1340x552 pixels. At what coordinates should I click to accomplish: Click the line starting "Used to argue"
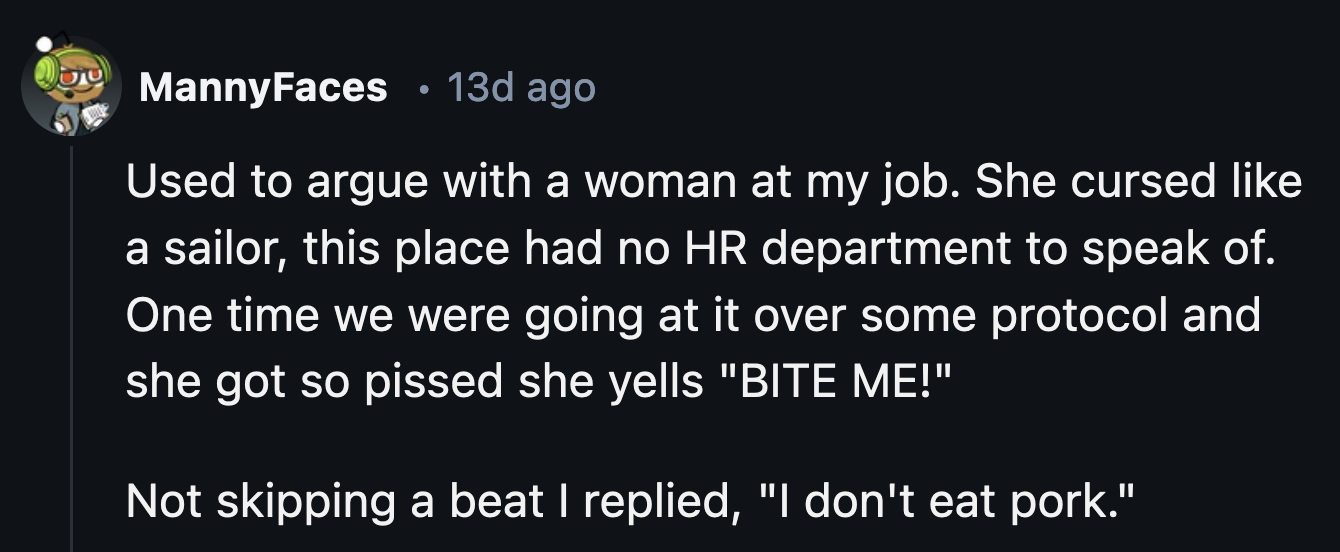tap(714, 182)
